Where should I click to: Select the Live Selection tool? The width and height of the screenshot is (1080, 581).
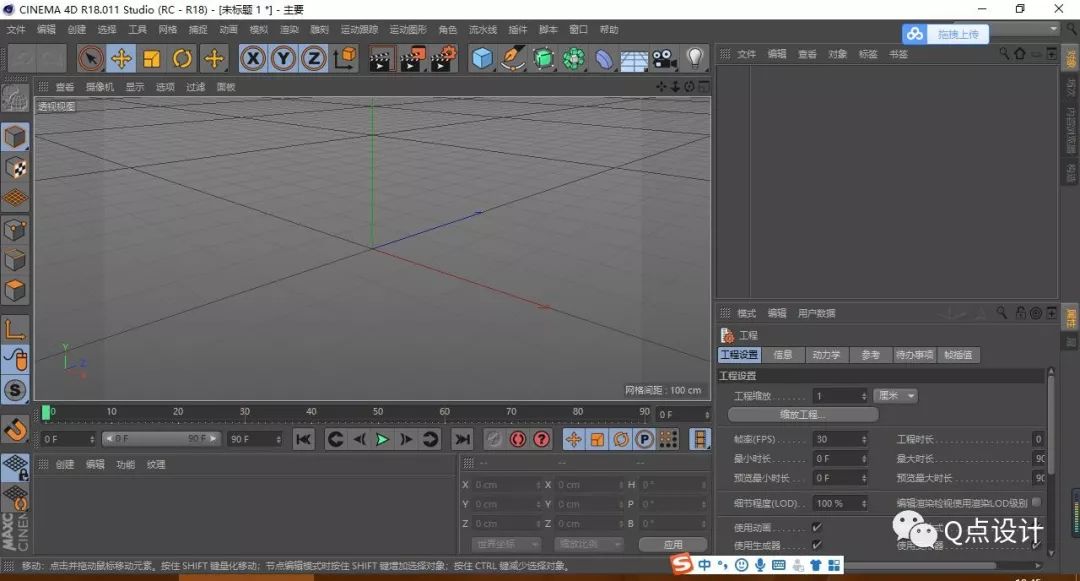pos(89,59)
